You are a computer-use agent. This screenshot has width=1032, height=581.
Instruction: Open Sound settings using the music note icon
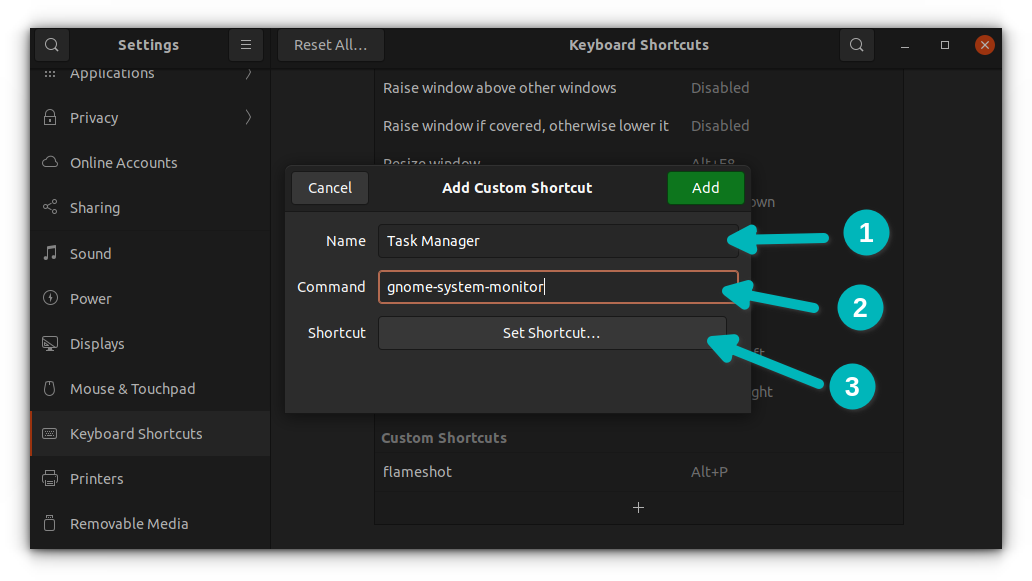coord(49,253)
